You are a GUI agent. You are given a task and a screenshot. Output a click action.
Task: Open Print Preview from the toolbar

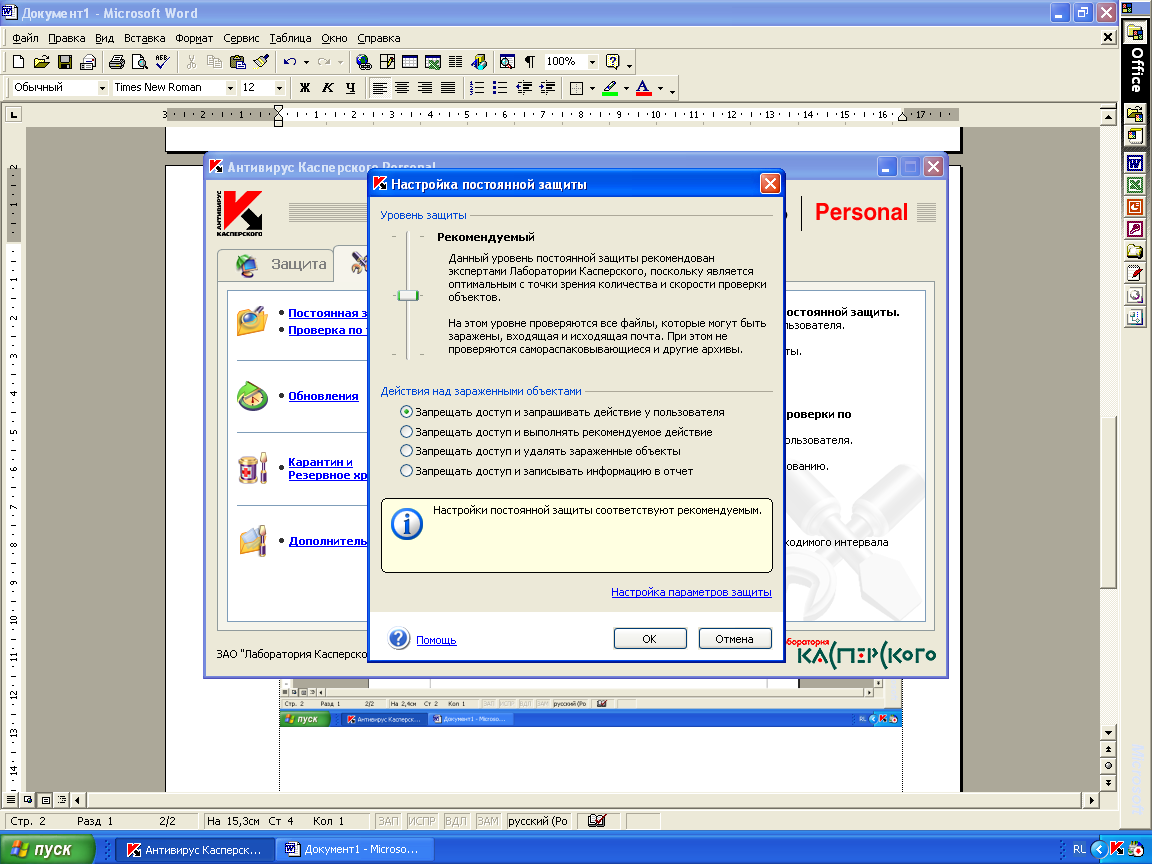(139, 62)
